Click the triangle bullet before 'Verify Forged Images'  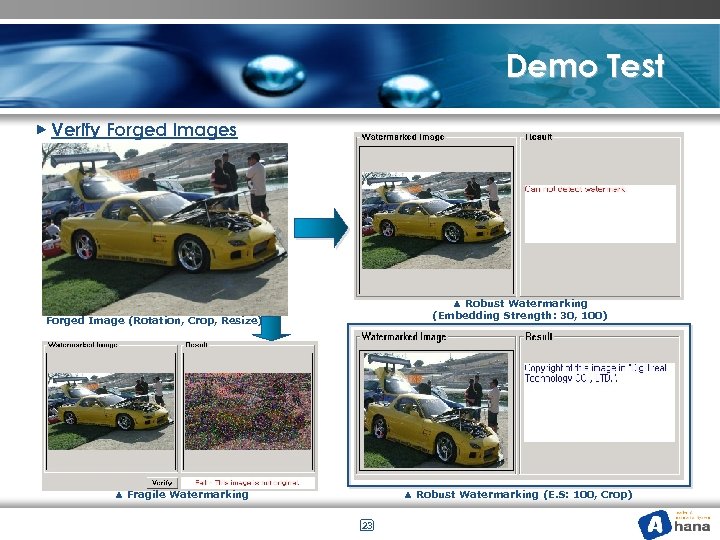pyautogui.click(x=41, y=130)
